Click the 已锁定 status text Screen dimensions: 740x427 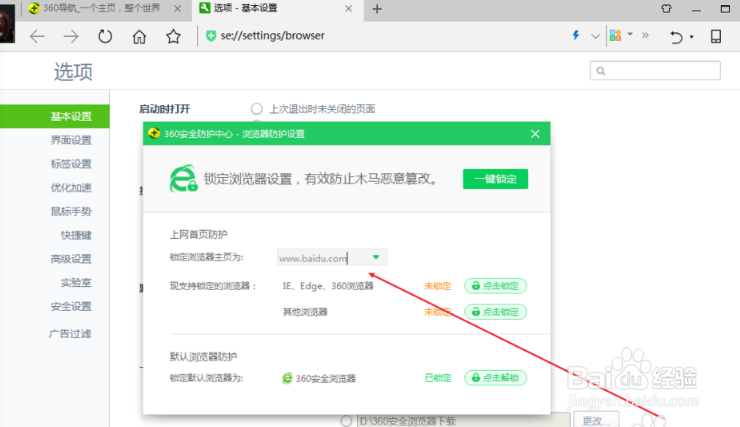coord(438,378)
